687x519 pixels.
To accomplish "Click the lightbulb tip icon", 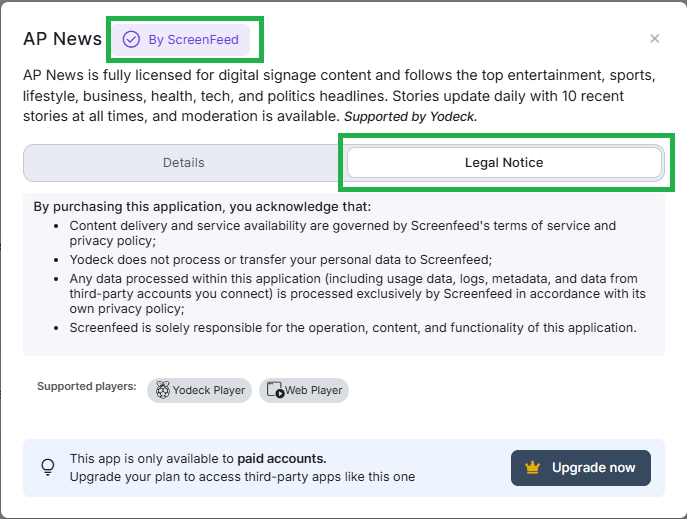I will [47, 467].
